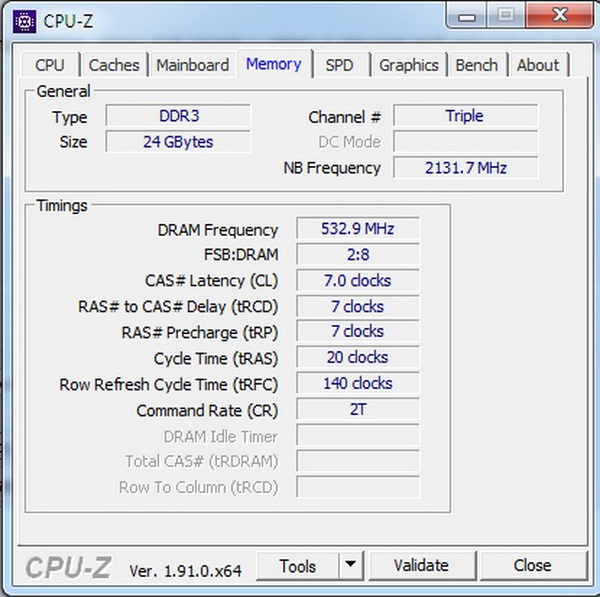This screenshot has height=597, width=600.
Task: Close window with the red X button
Action: [x=559, y=16]
